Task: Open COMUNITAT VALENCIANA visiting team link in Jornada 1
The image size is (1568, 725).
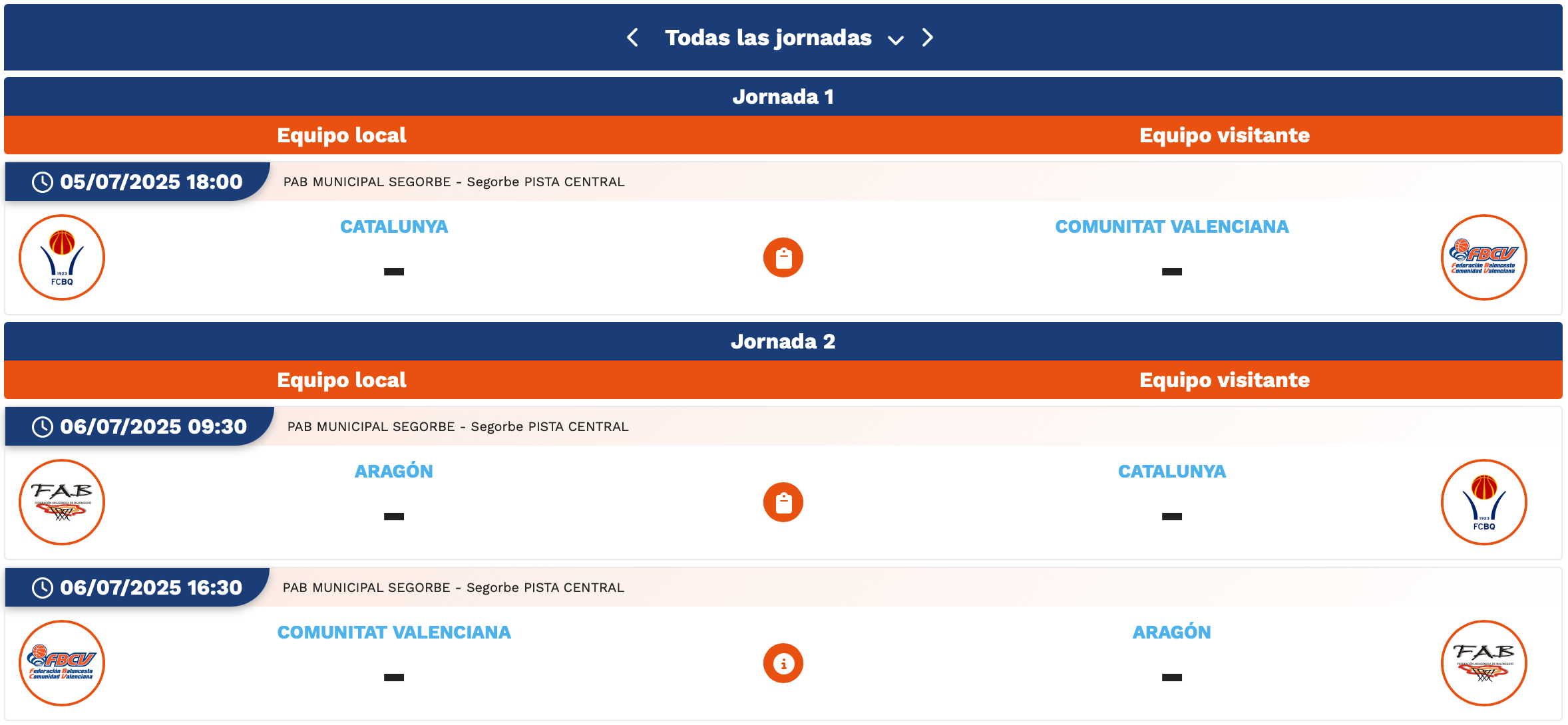Action: tap(1172, 227)
